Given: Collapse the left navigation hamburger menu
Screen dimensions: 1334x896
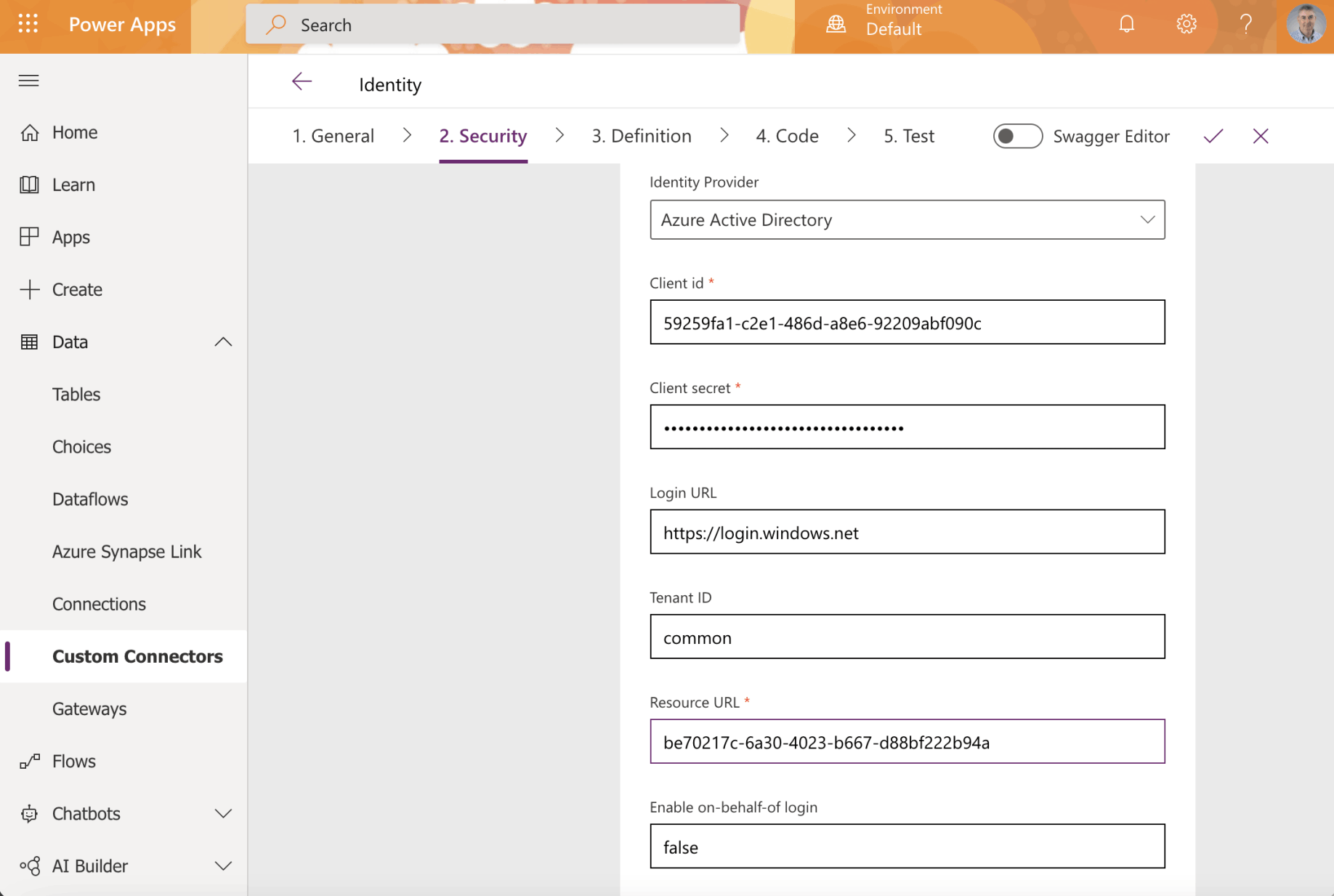Looking at the screenshot, I should [x=29, y=81].
